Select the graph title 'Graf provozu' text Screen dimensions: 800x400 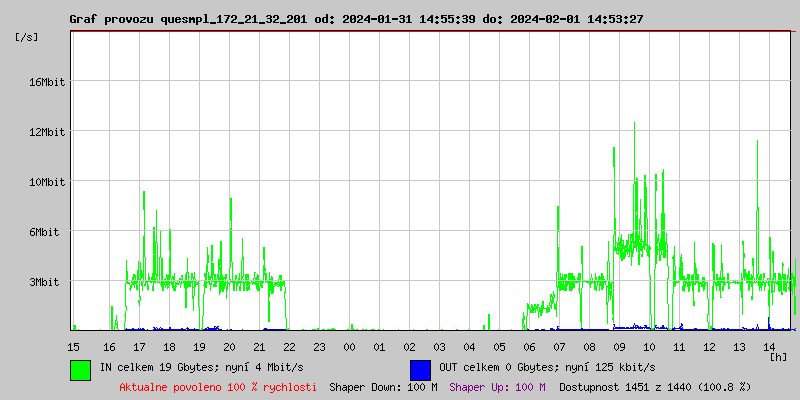112,19
